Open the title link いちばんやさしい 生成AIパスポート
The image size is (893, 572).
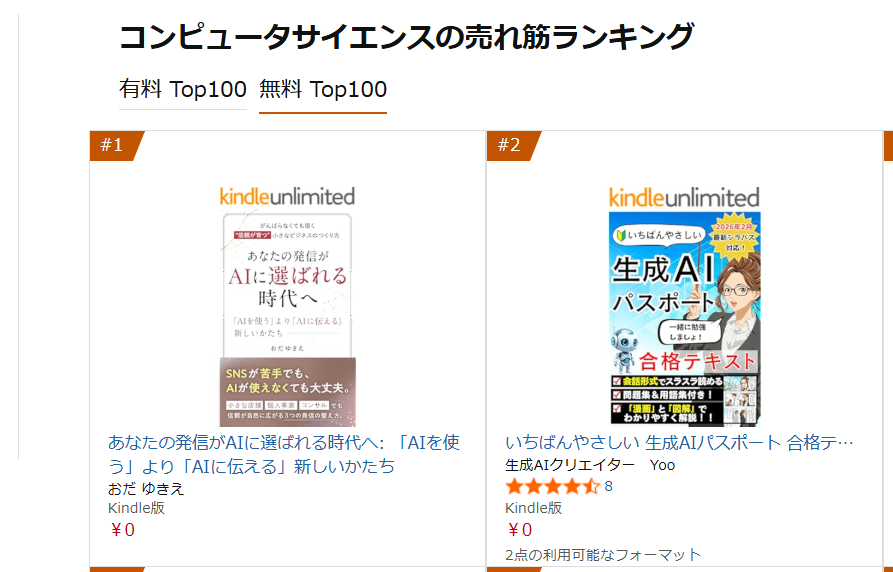pyautogui.click(x=679, y=442)
